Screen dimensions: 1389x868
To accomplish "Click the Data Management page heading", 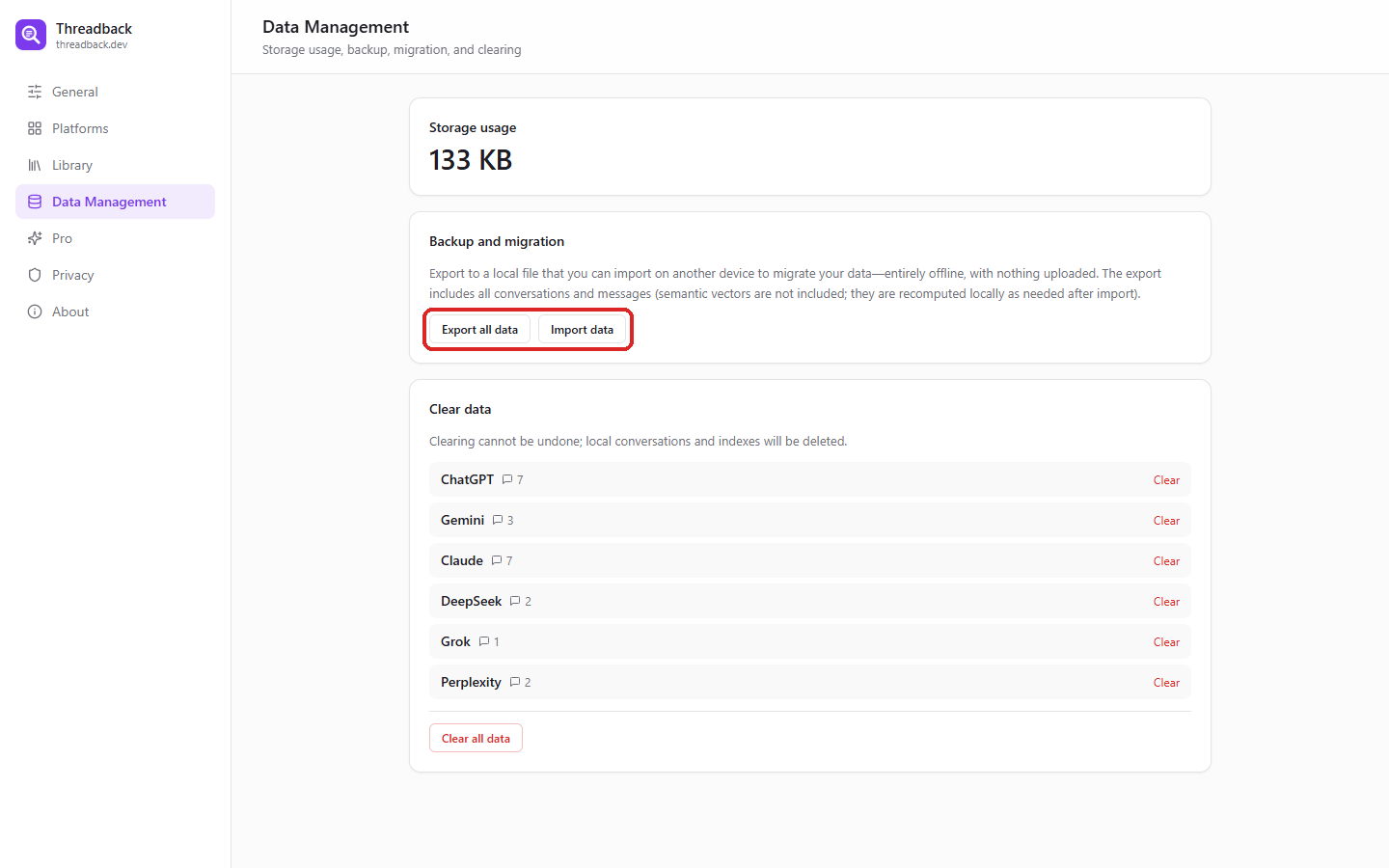I will coord(336,27).
